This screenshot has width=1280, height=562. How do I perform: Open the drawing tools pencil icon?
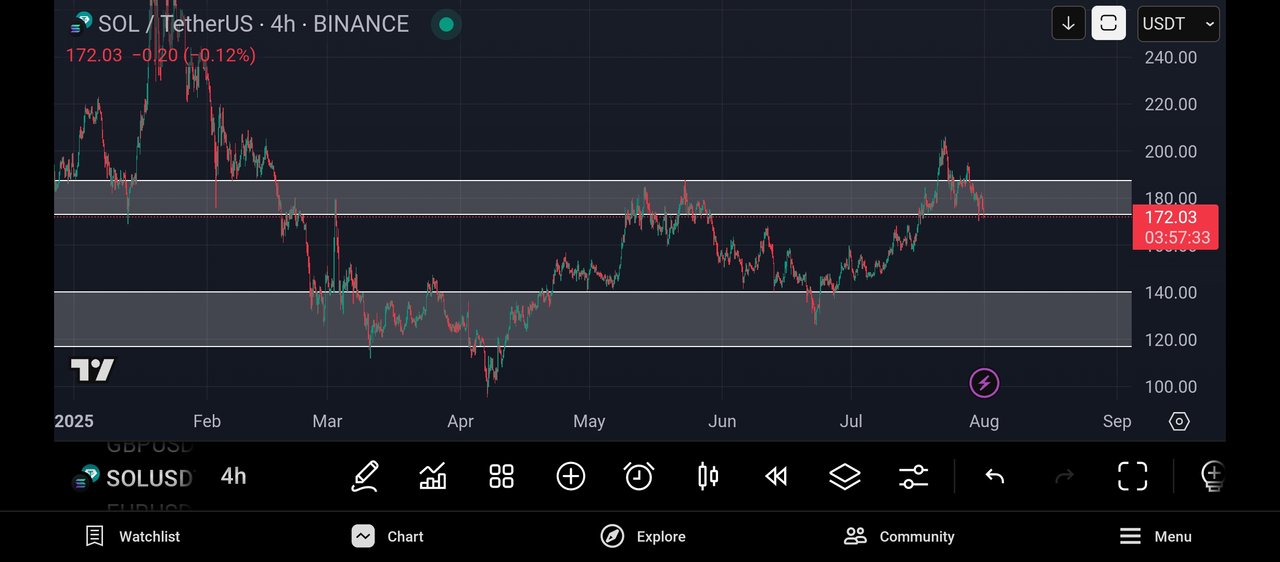tap(365, 476)
